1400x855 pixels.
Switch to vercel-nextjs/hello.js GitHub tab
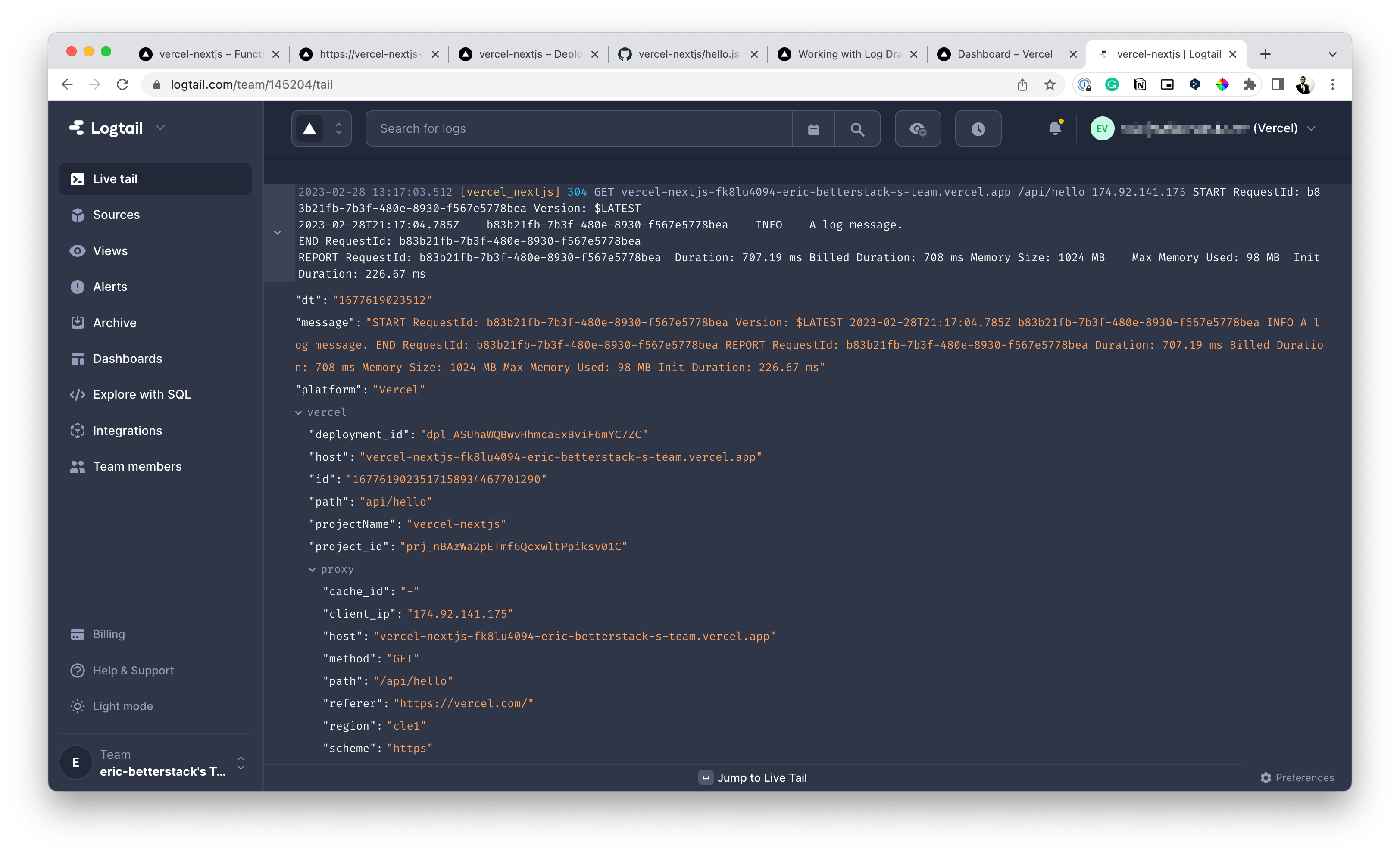(x=688, y=54)
